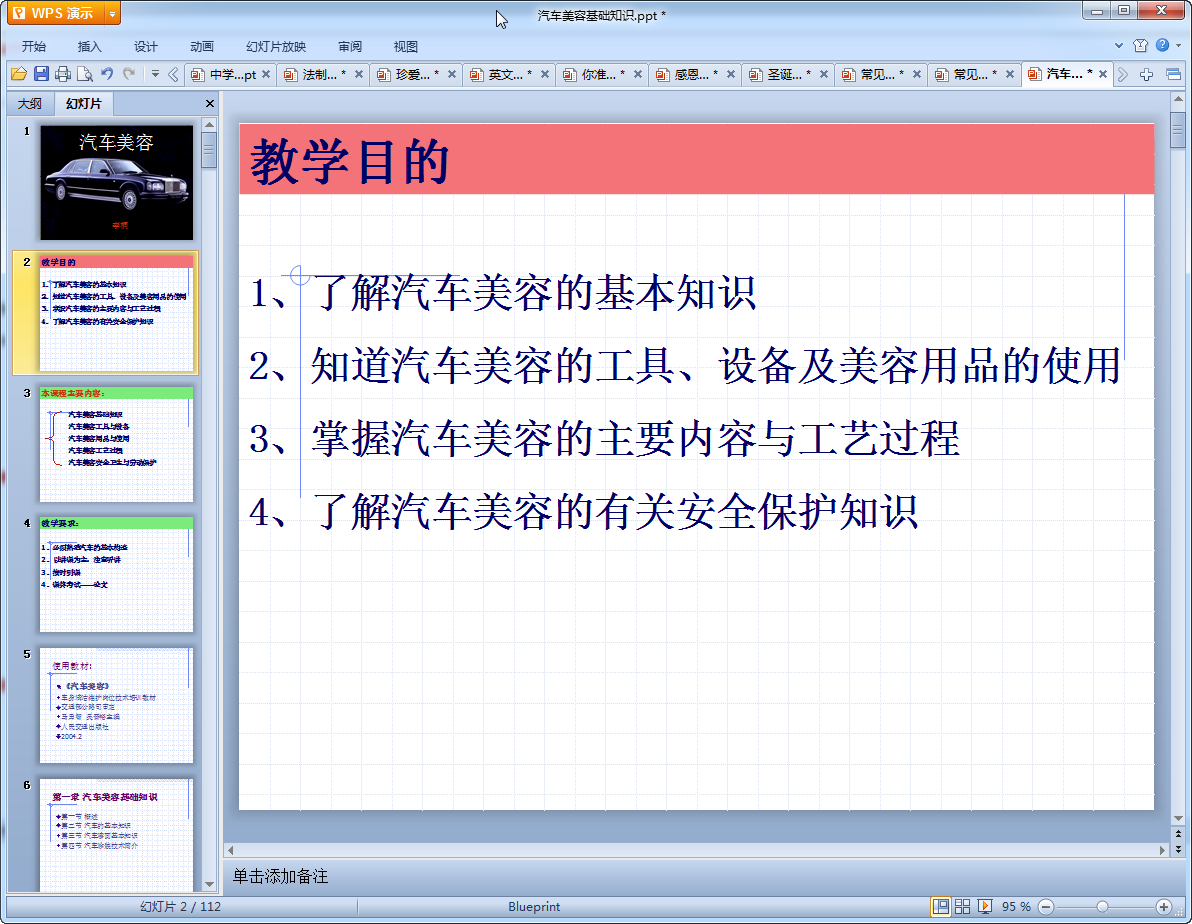
Task: Click the Blueprint template name in status bar
Action: click(x=534, y=907)
